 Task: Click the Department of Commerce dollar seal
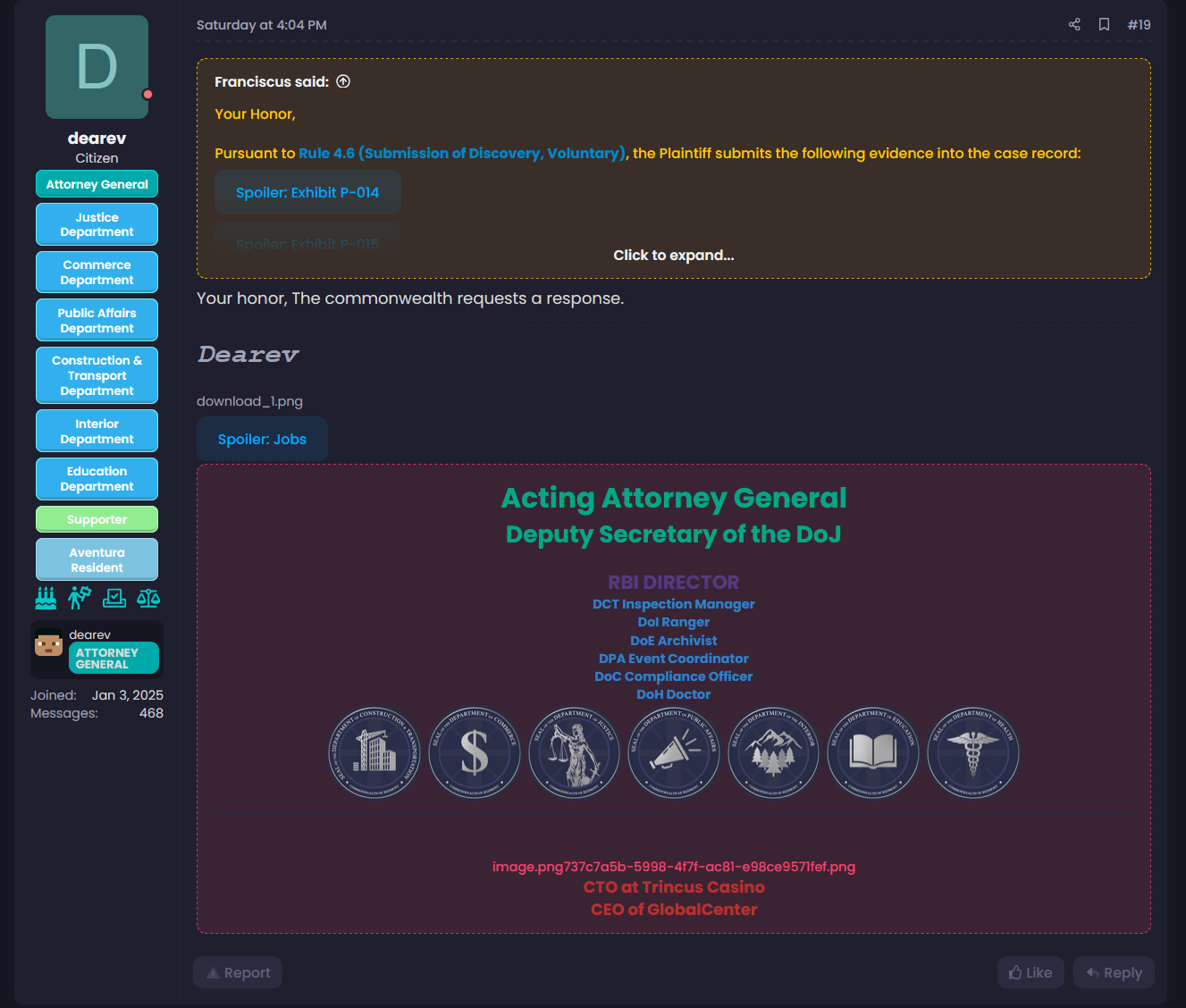tap(475, 752)
